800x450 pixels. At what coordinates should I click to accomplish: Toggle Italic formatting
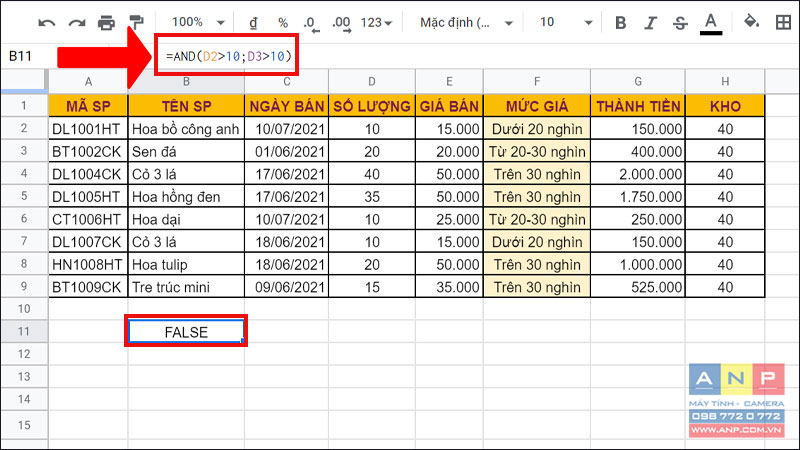pyautogui.click(x=650, y=22)
